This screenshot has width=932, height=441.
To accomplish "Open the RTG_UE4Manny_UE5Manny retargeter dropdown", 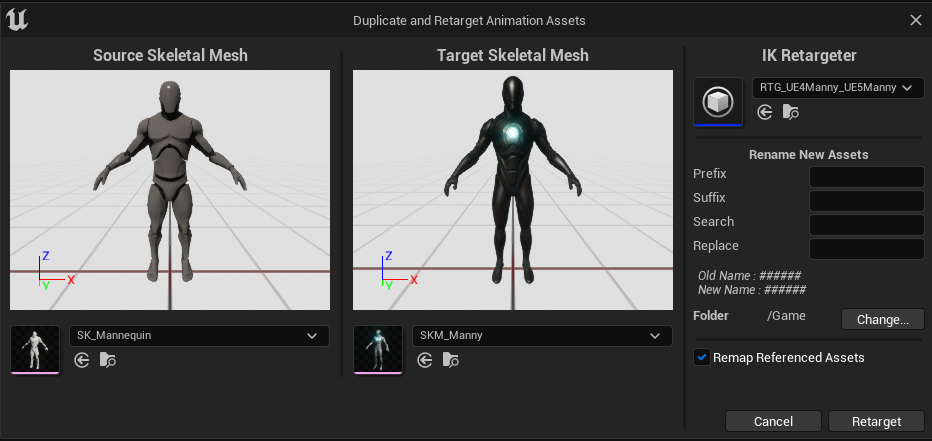I will click(838, 88).
